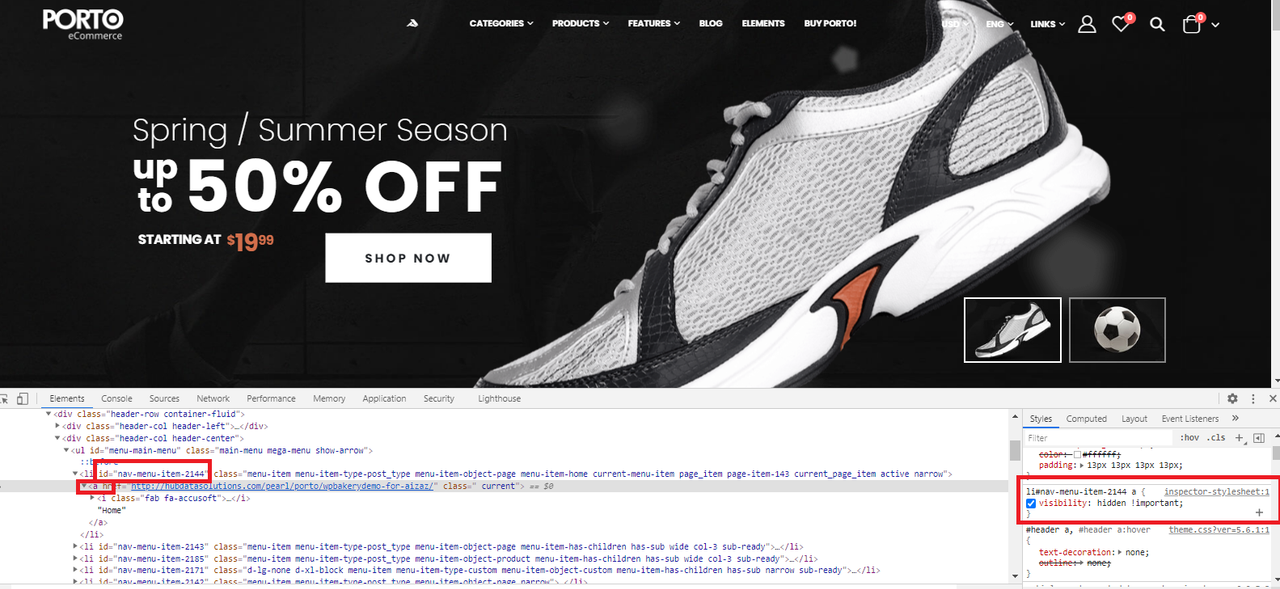This screenshot has width=1280, height=589.
Task: Open the Computed styles tab
Action: point(1086,419)
